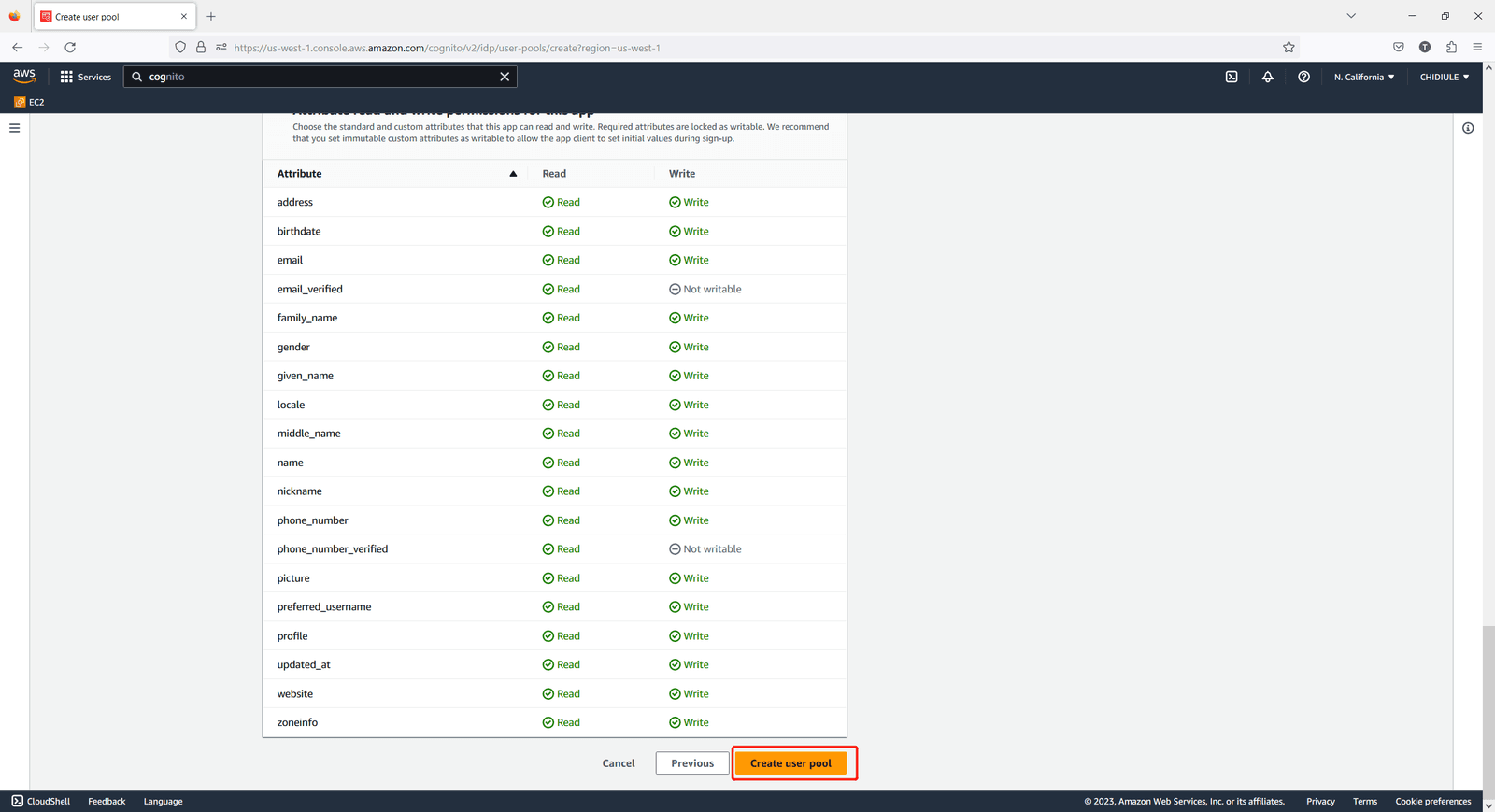Click Write status for gender
Image resolution: width=1495 pixels, height=812 pixels.
pyautogui.click(x=689, y=347)
